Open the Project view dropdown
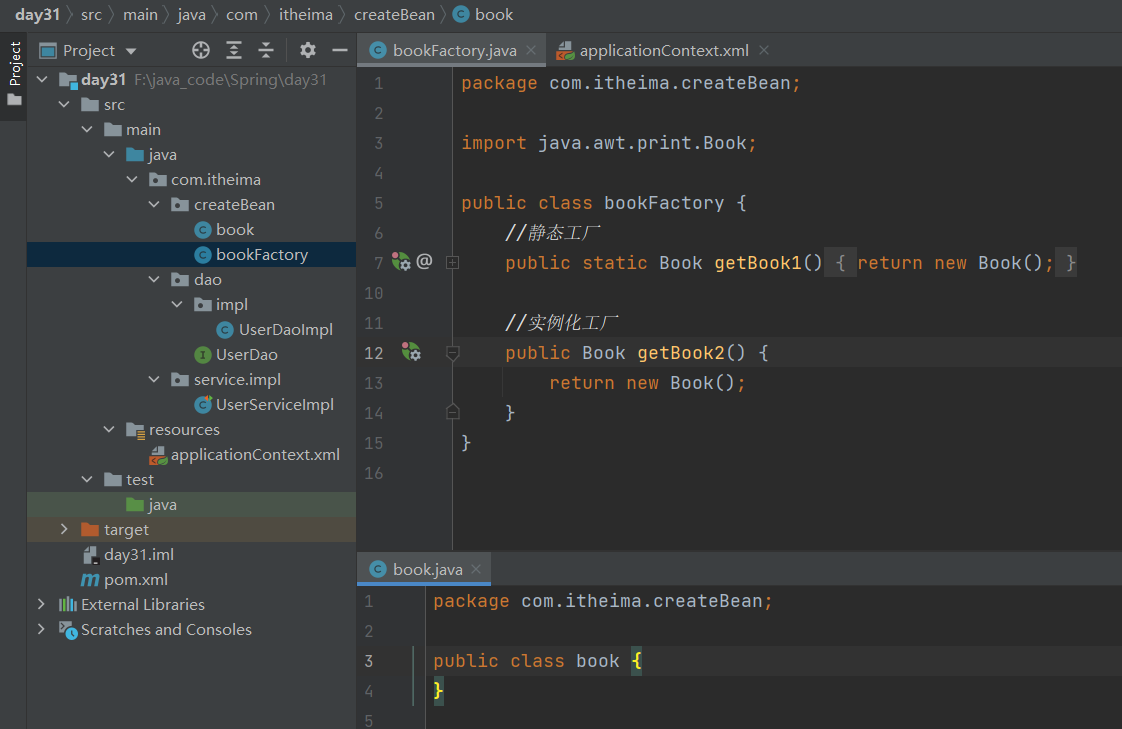 pyautogui.click(x=131, y=51)
